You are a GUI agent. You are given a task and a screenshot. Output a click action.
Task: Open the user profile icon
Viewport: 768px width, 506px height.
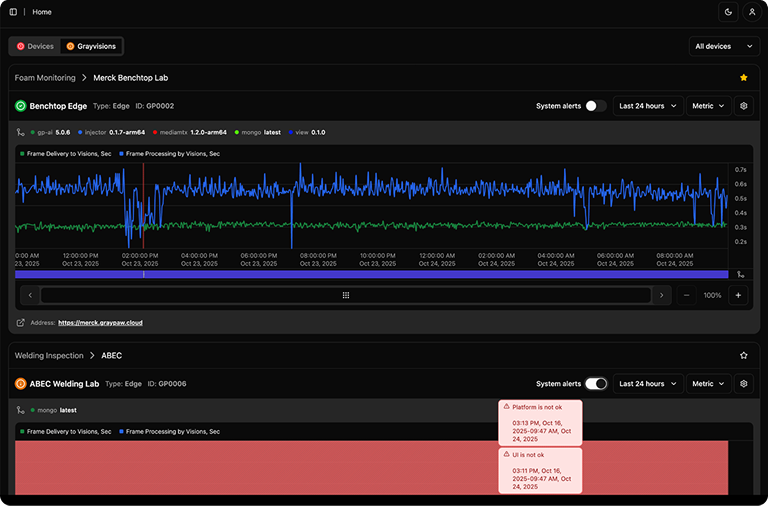pos(751,12)
